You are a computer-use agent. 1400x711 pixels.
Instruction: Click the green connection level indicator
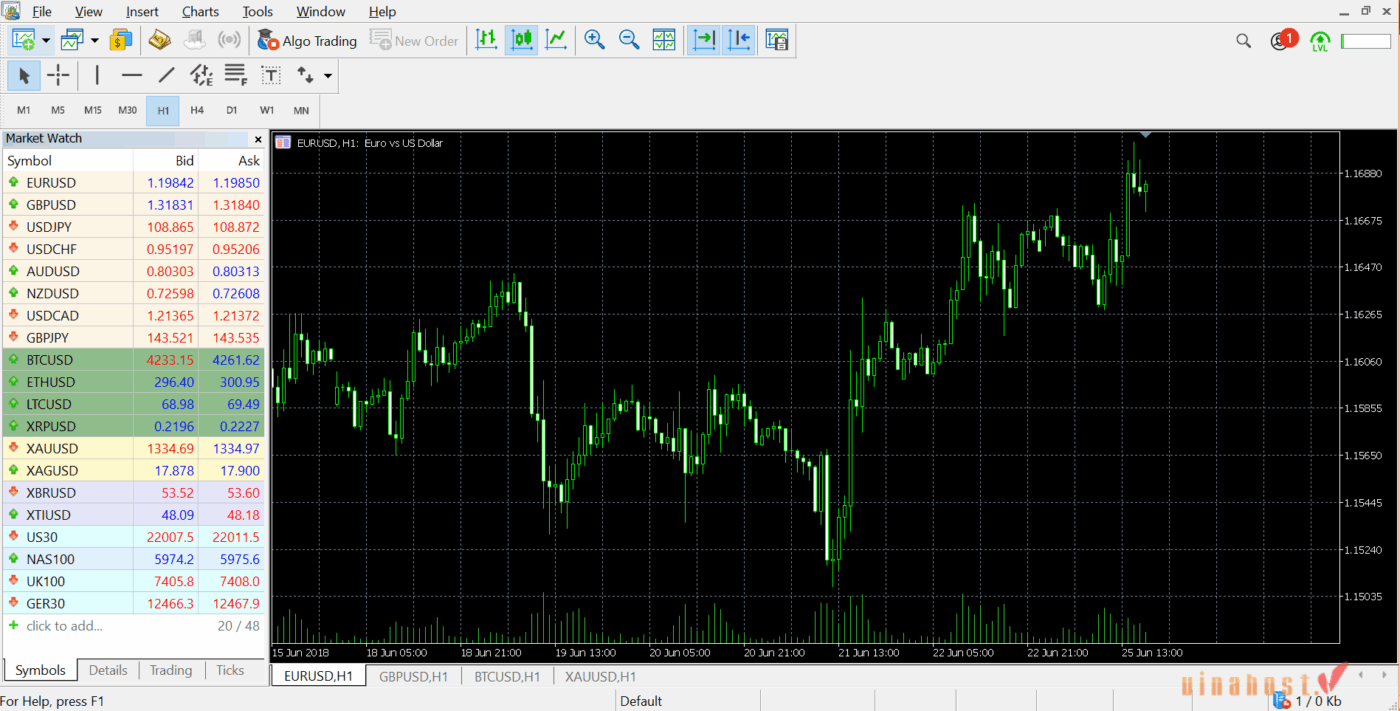pos(1320,41)
